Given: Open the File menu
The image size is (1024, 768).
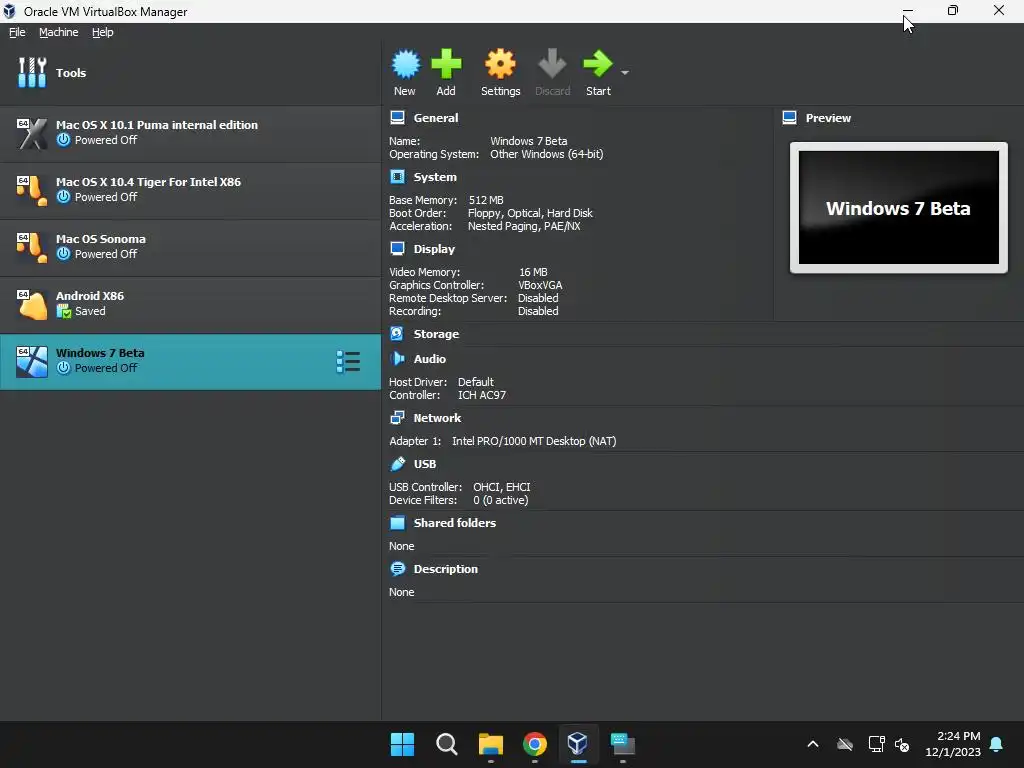Looking at the screenshot, I should click(17, 32).
